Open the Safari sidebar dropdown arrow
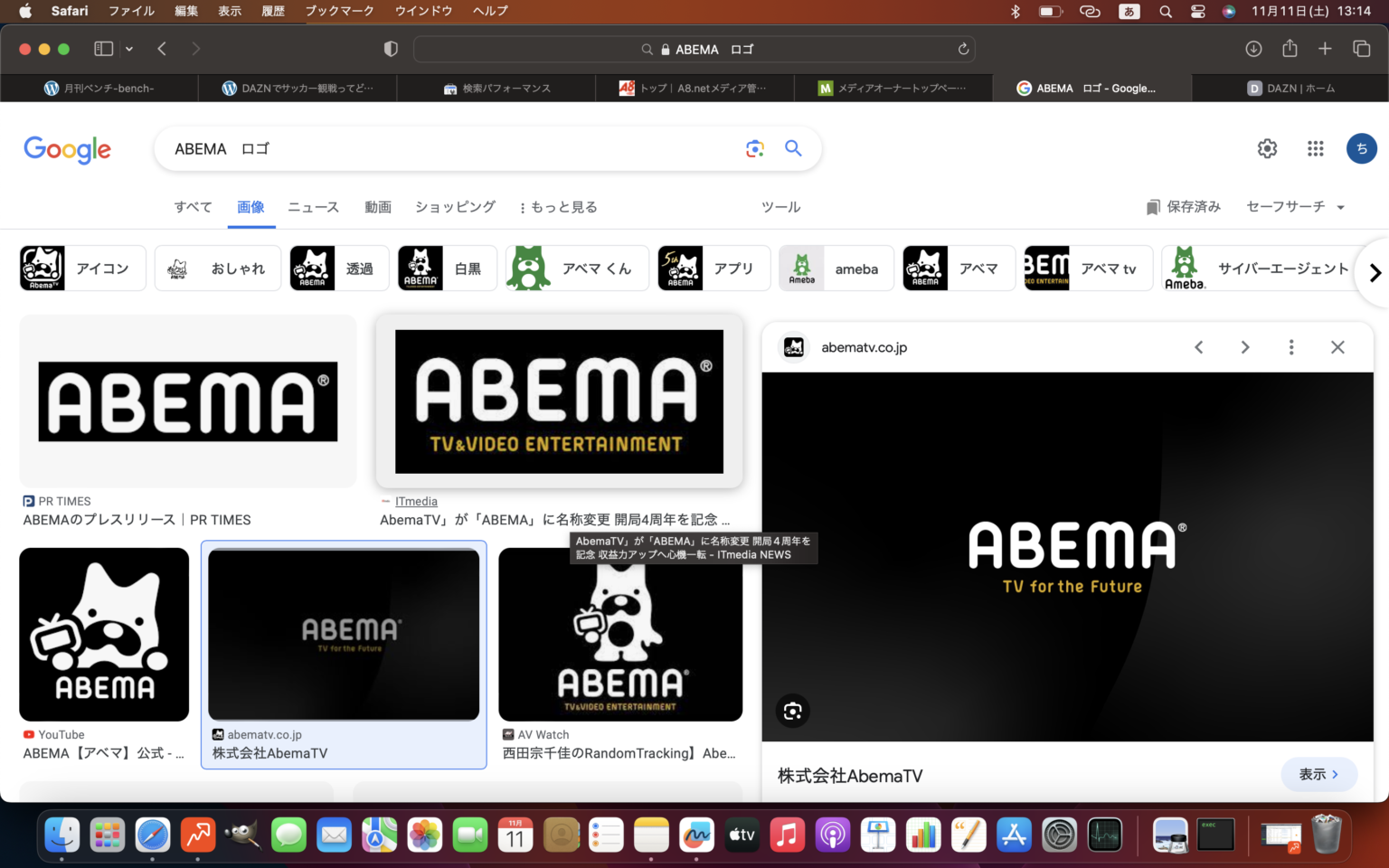This screenshot has width=1389, height=868. click(x=129, y=49)
